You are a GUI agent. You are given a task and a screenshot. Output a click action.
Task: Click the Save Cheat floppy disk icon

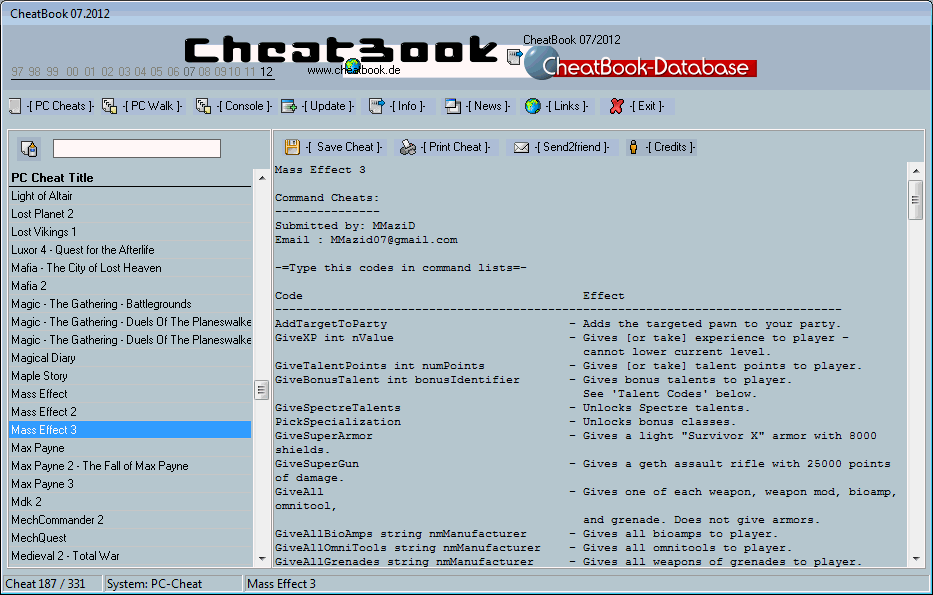click(292, 147)
